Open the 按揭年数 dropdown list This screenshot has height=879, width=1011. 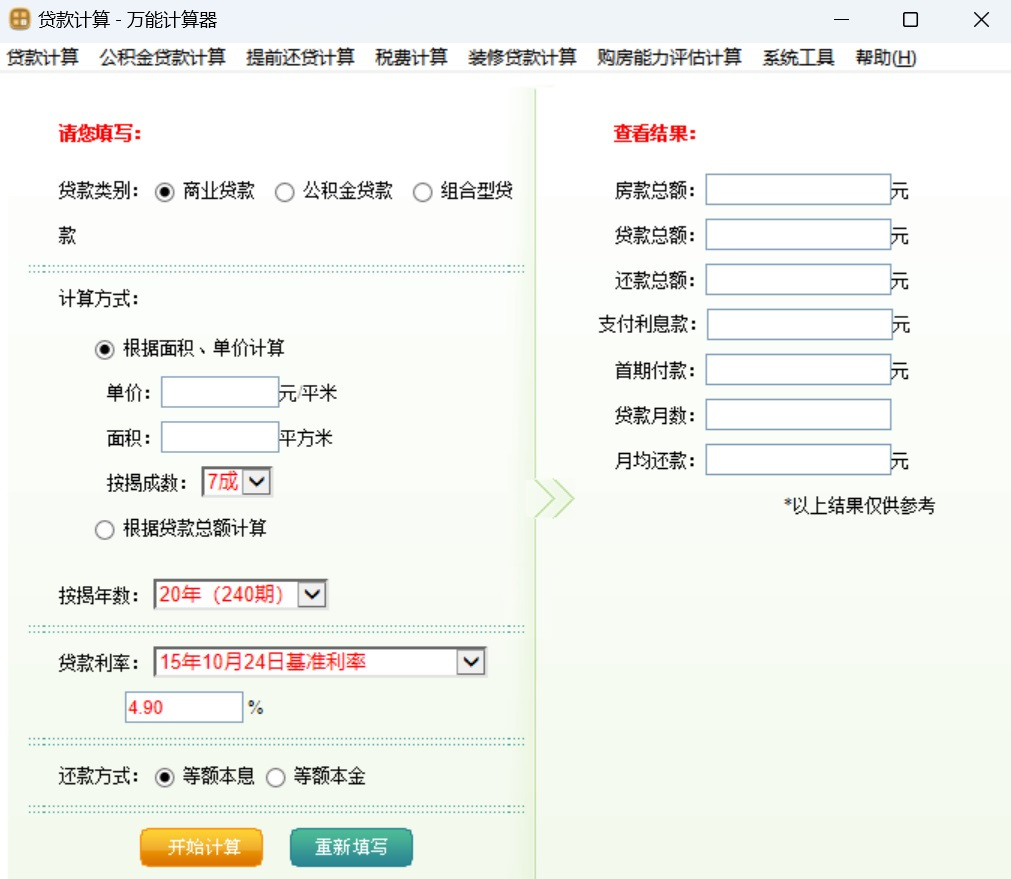tap(312, 595)
